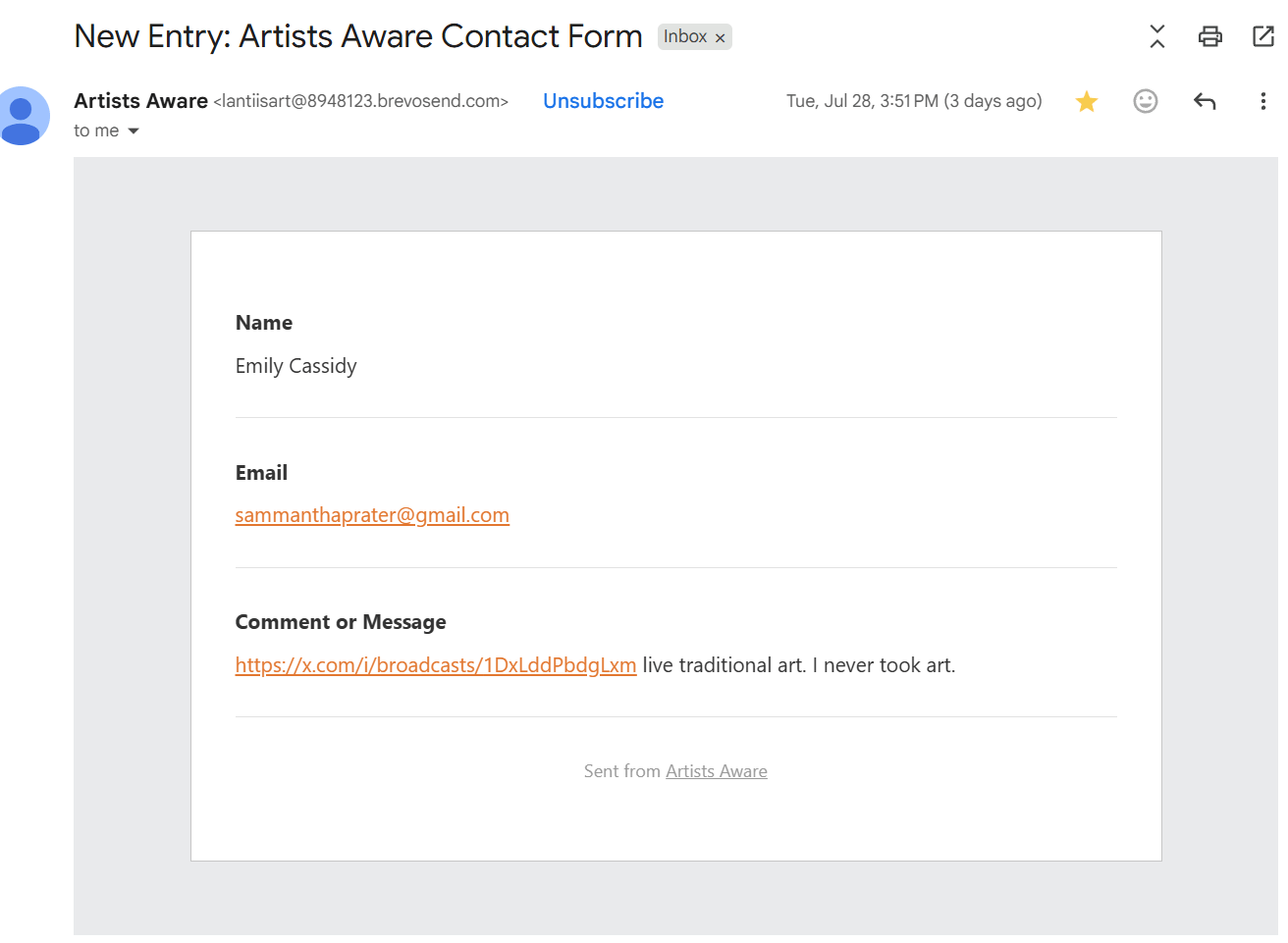
Task: Click sender name Artists Aware
Action: [141, 101]
